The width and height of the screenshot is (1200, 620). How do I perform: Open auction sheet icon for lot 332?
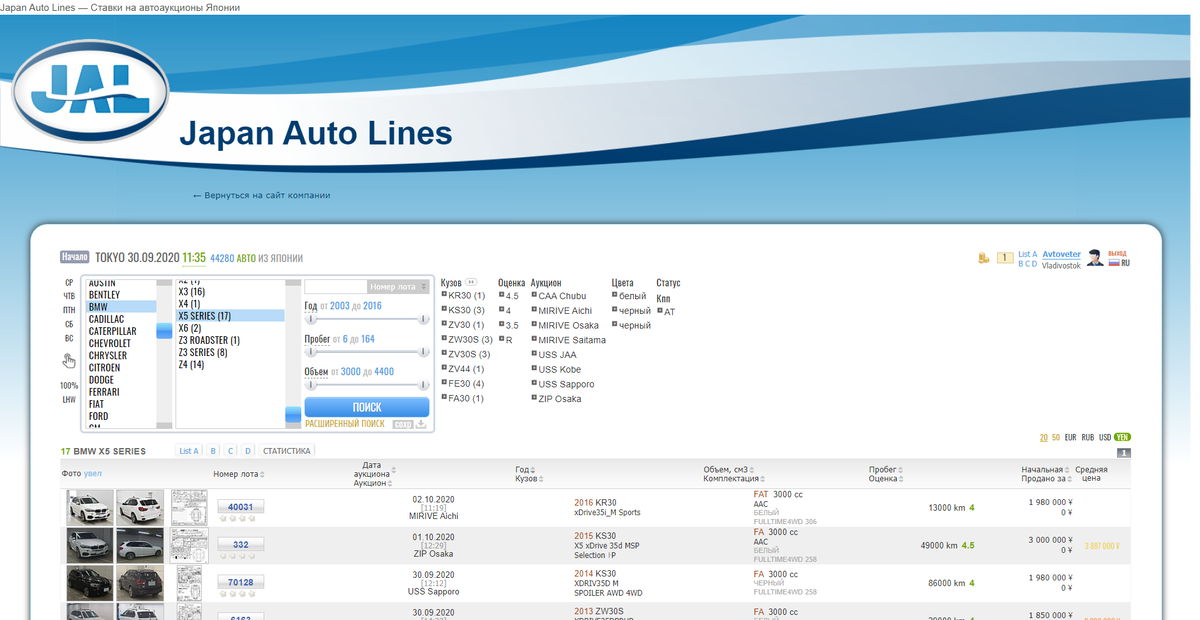point(187,545)
